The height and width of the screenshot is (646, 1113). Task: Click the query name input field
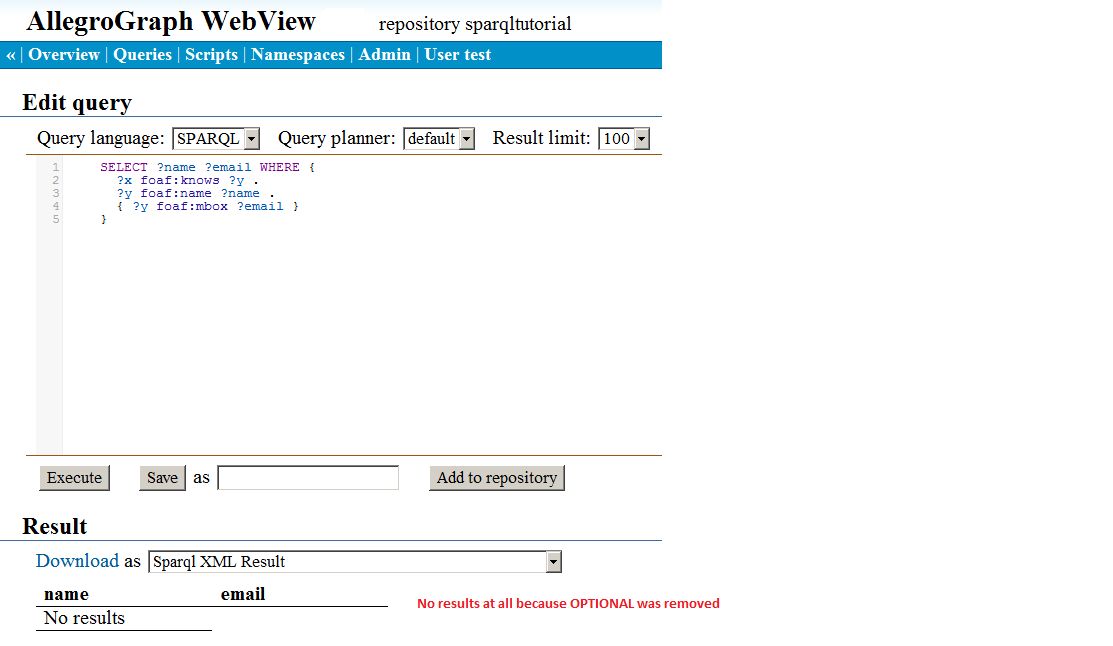pyautogui.click(x=307, y=477)
